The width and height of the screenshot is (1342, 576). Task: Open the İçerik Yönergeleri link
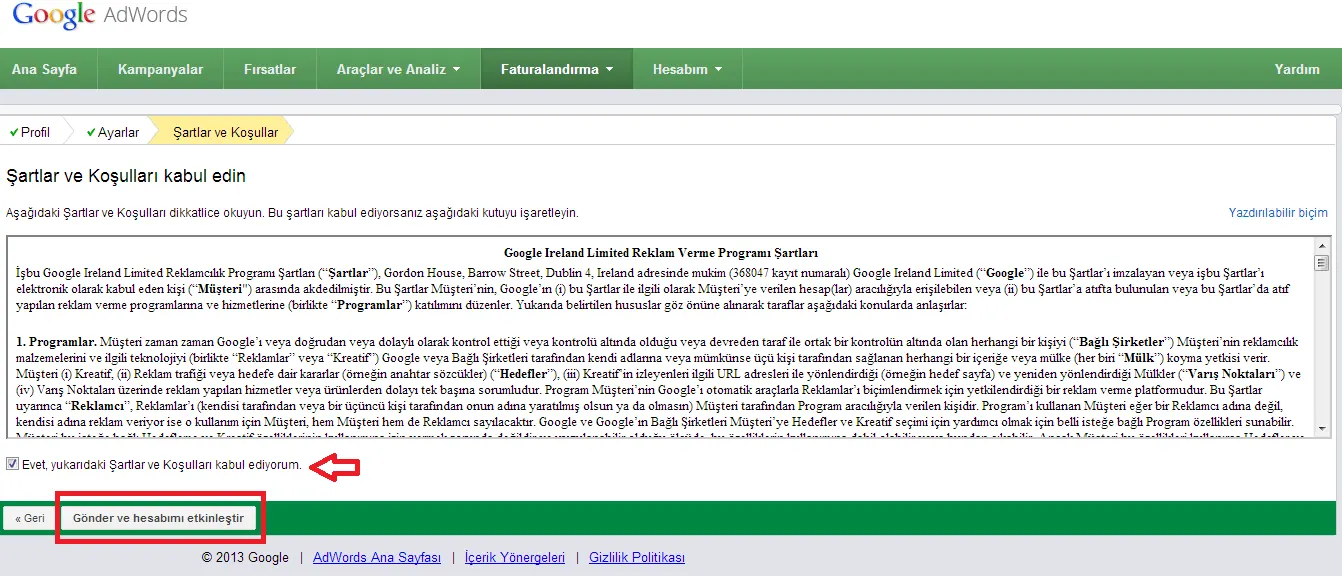[x=515, y=558]
